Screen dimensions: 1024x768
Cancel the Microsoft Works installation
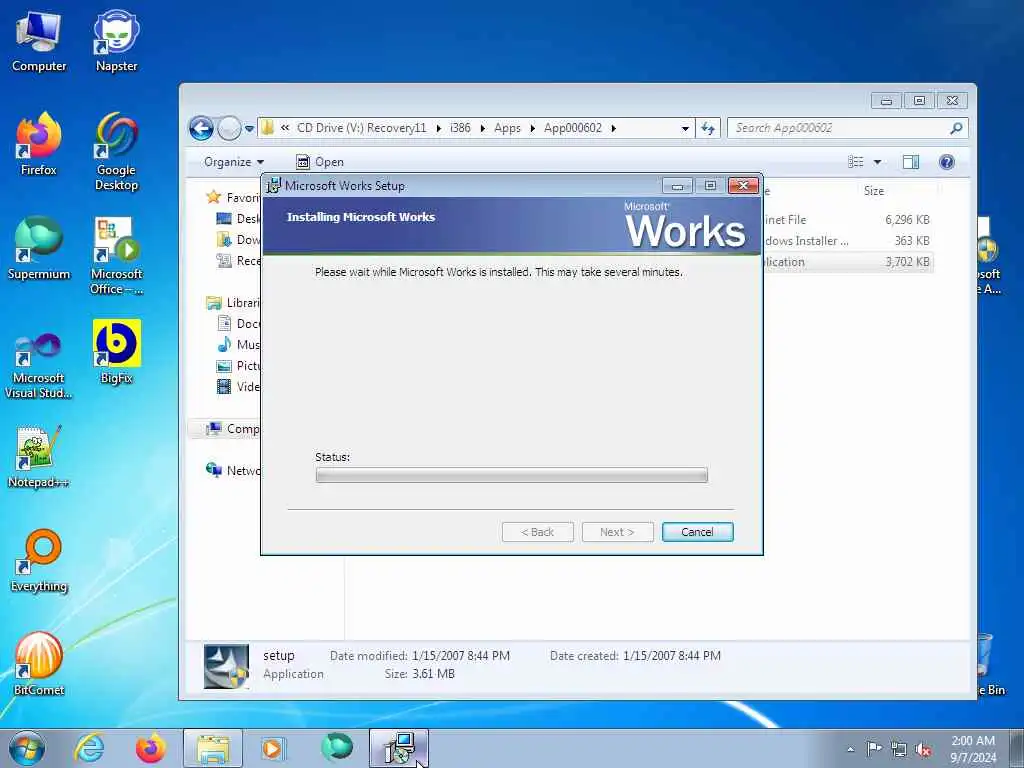pos(697,532)
